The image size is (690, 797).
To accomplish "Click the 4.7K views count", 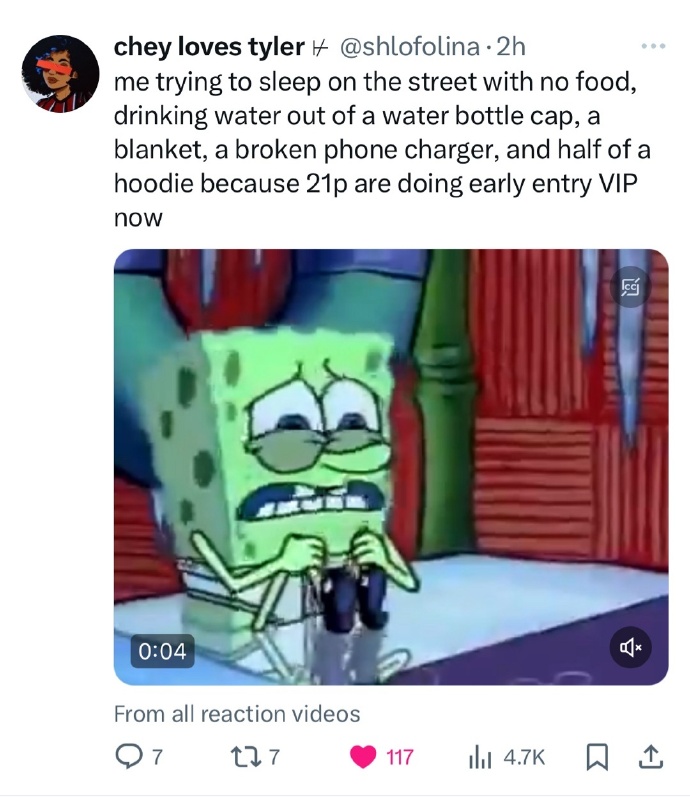I will (524, 757).
